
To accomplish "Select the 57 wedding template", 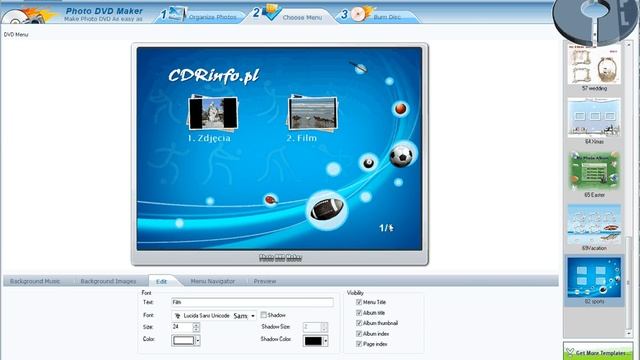I will pyautogui.click(x=594, y=67).
